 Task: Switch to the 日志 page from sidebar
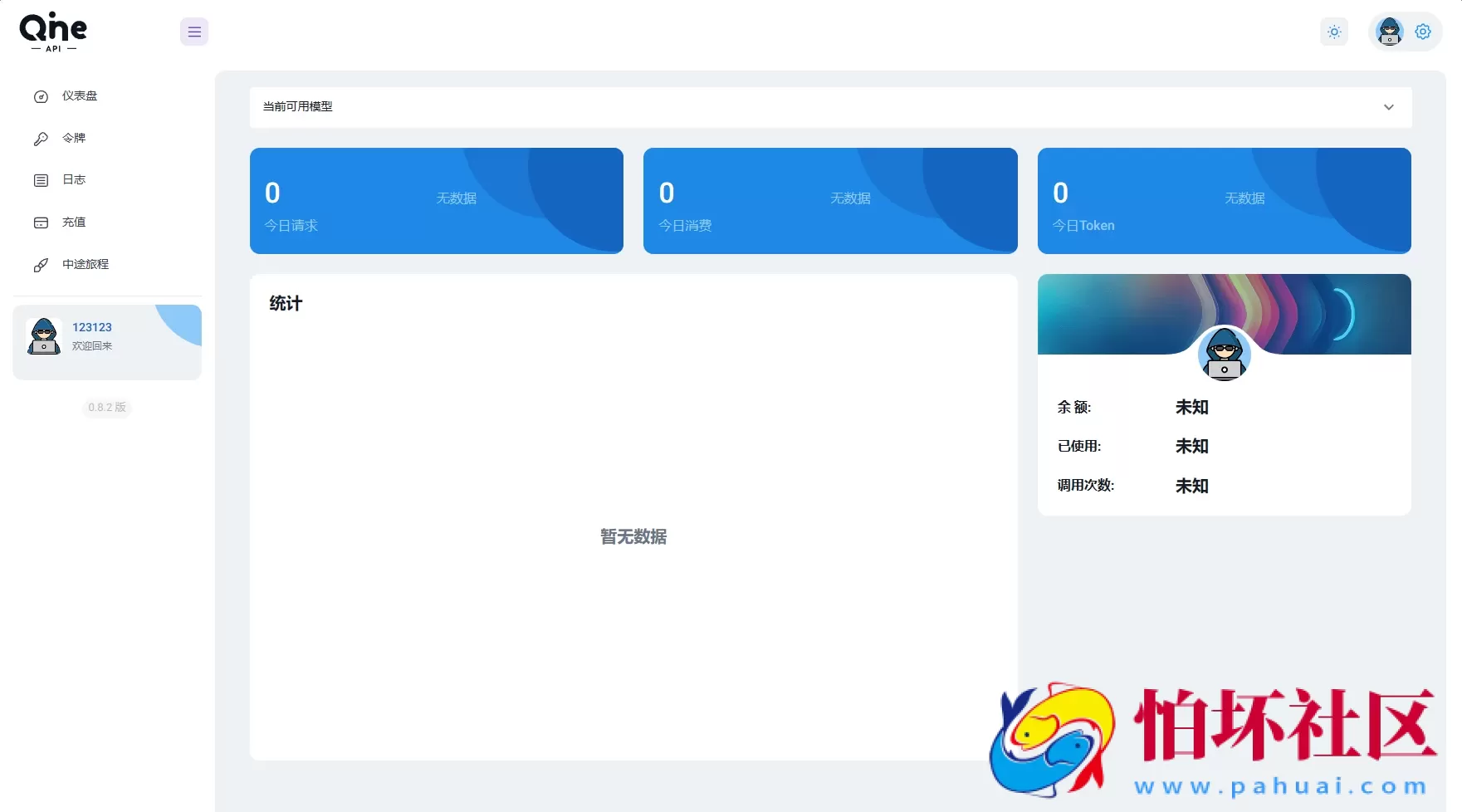[74, 179]
